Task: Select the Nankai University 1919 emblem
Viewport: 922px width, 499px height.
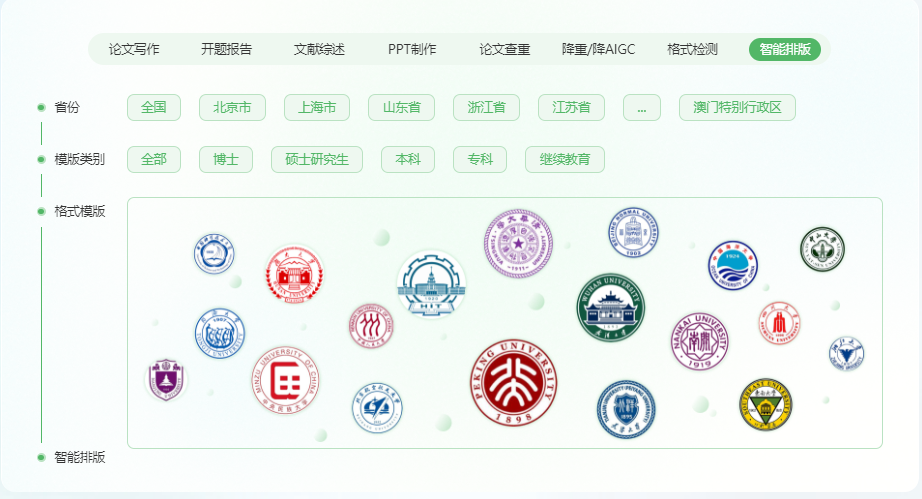Action: 700,341
